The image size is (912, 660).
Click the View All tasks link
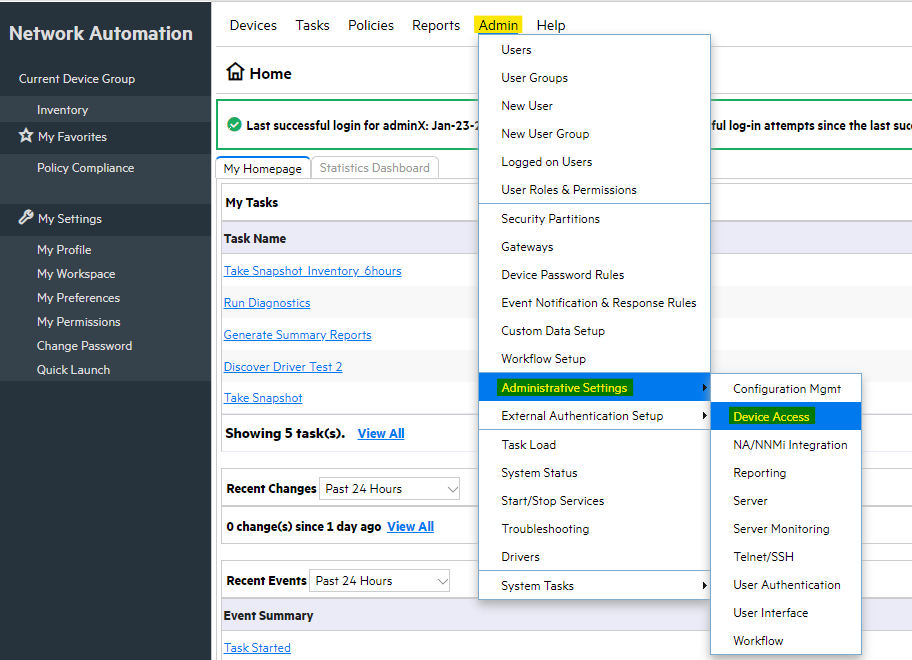380,433
